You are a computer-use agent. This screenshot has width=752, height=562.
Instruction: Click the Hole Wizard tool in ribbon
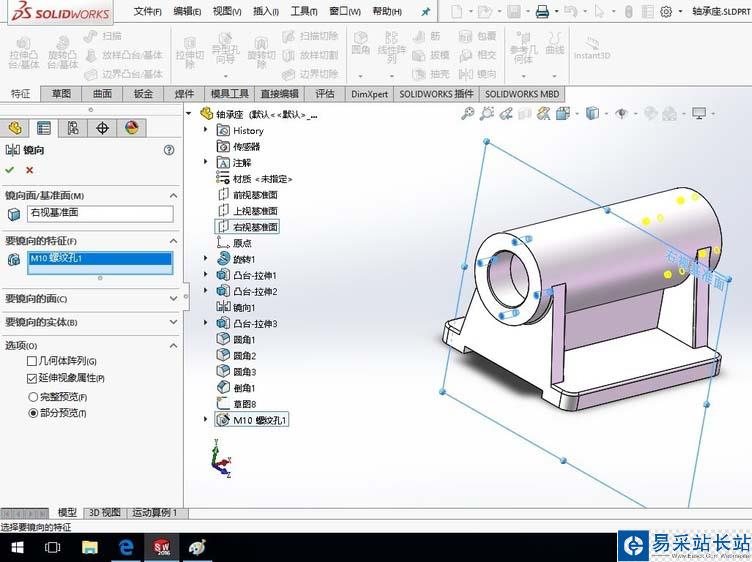(x=225, y=49)
